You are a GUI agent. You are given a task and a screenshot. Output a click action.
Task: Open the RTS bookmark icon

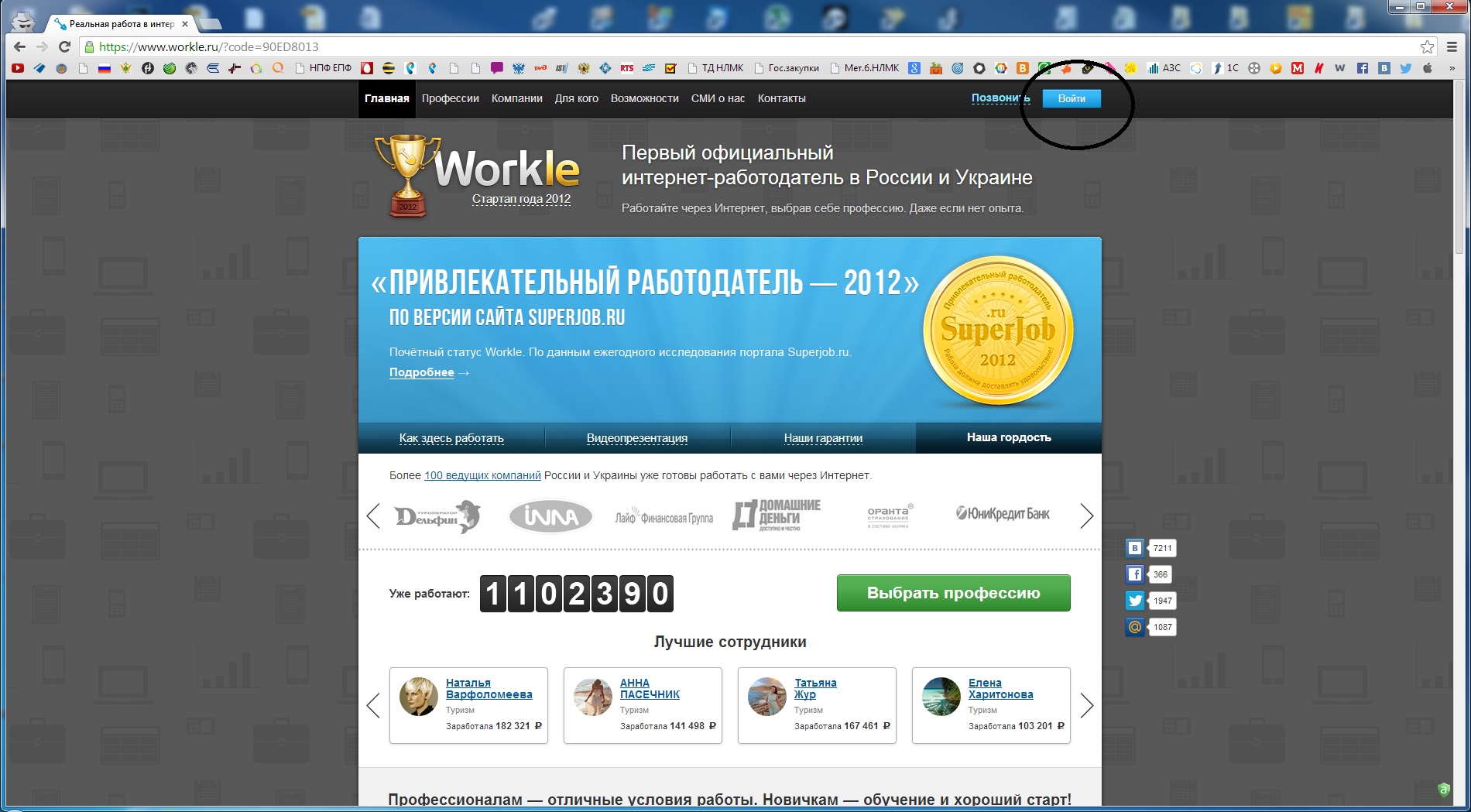(627, 68)
